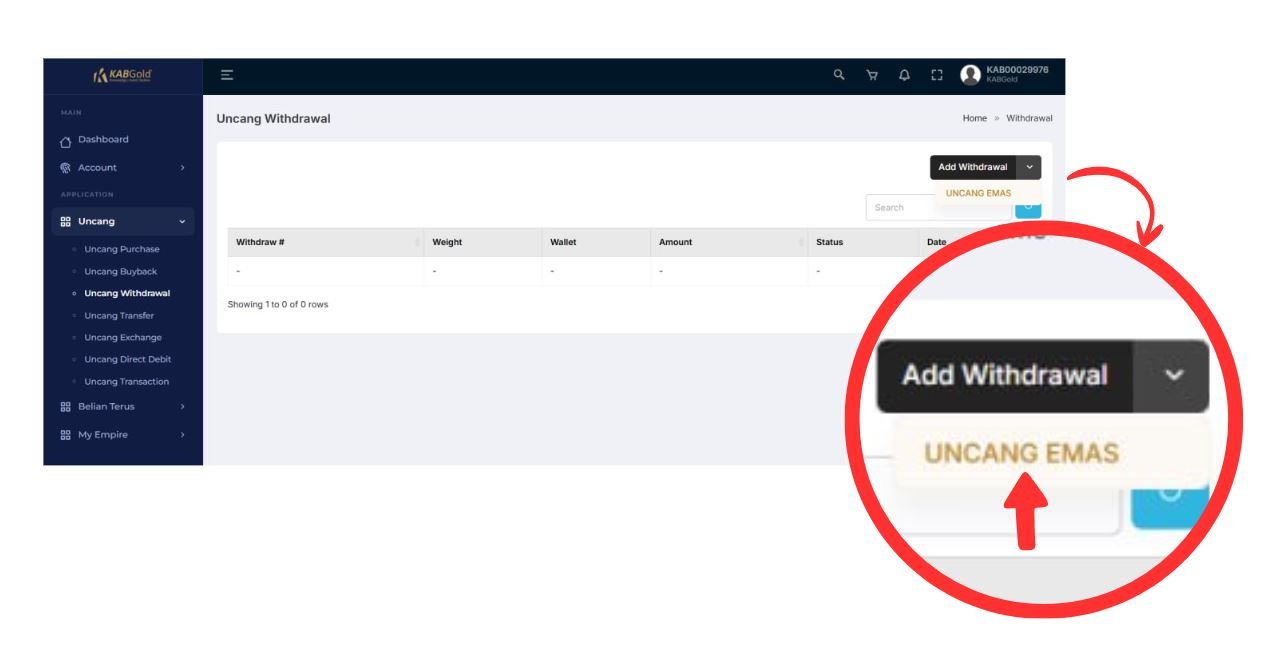Click the Withdrawal breadcrumb link
Image resolution: width=1266 pixels, height=664 pixels.
(x=1029, y=118)
